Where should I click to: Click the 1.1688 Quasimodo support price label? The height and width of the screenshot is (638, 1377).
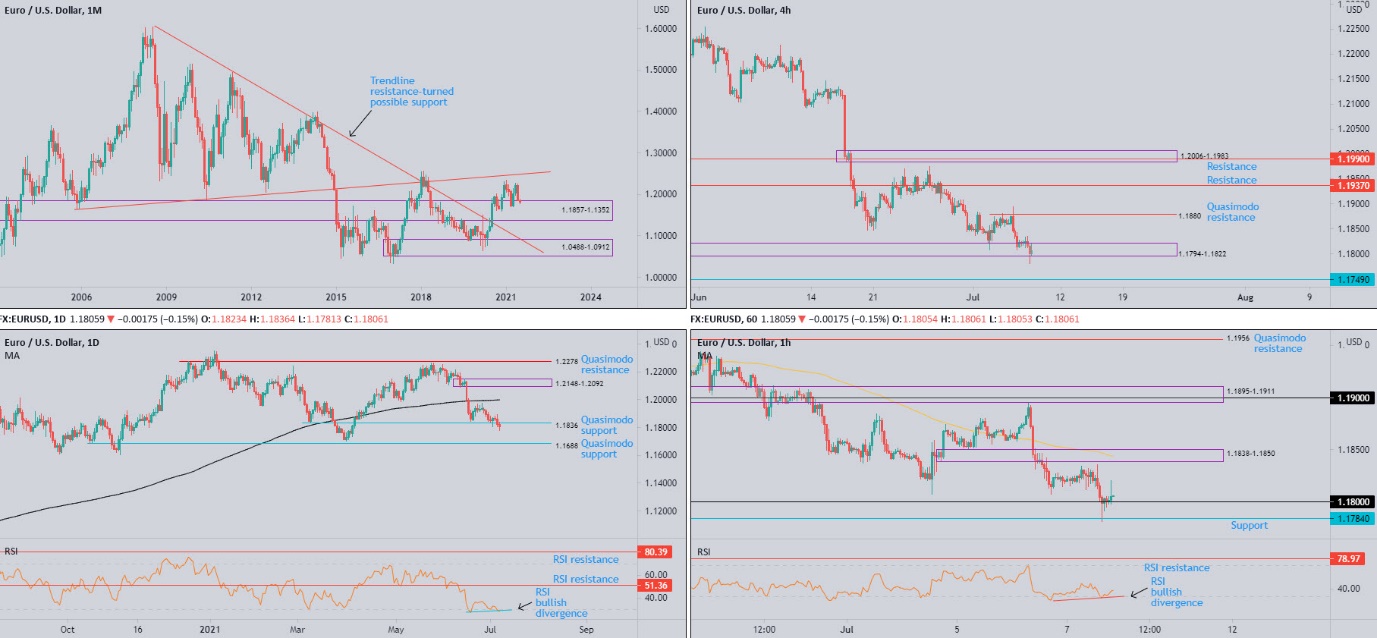[x=566, y=446]
